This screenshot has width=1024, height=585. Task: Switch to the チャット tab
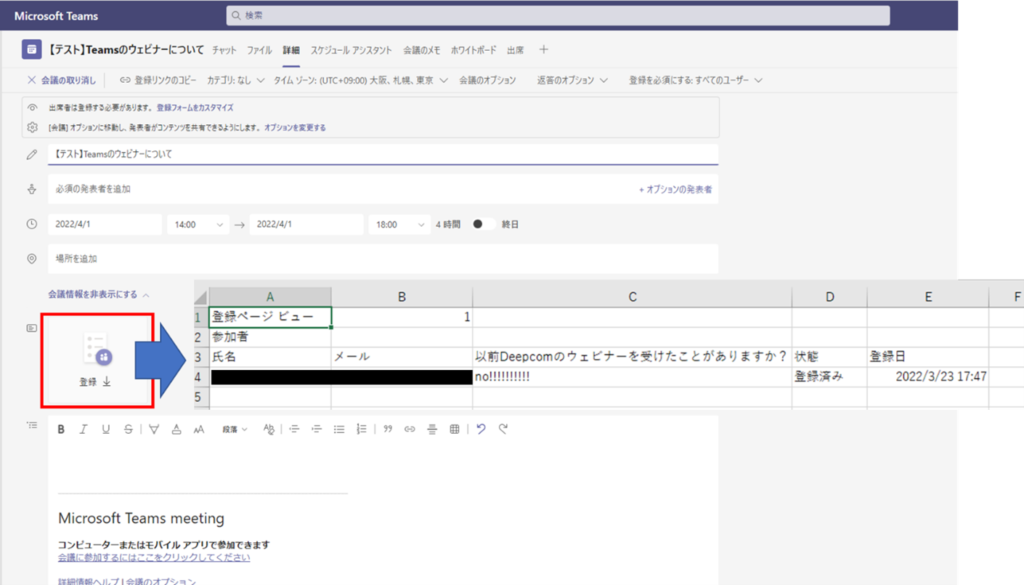coord(224,49)
